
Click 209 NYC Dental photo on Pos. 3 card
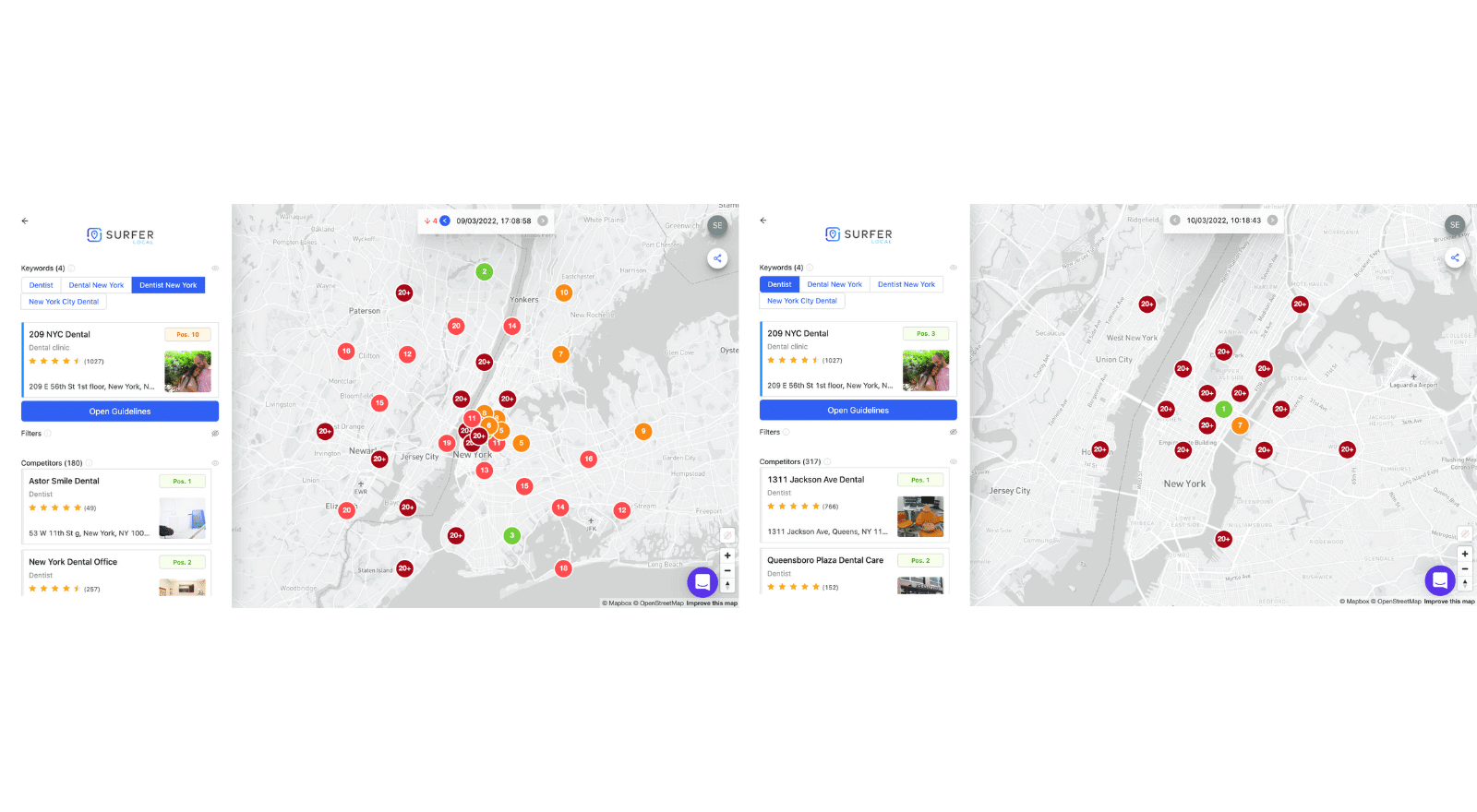[926, 370]
